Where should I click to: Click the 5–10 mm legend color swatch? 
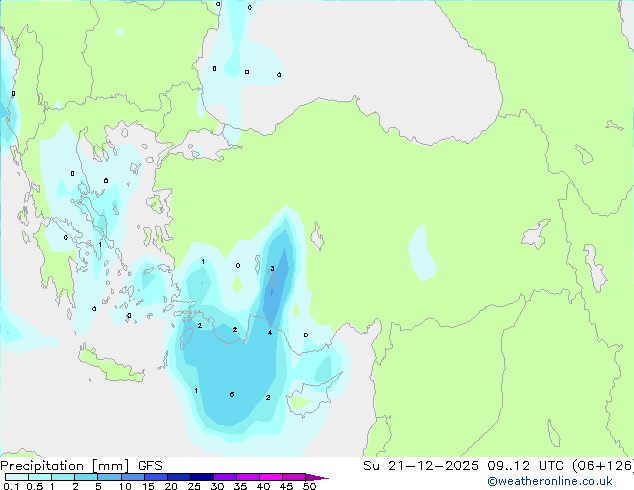(109, 477)
